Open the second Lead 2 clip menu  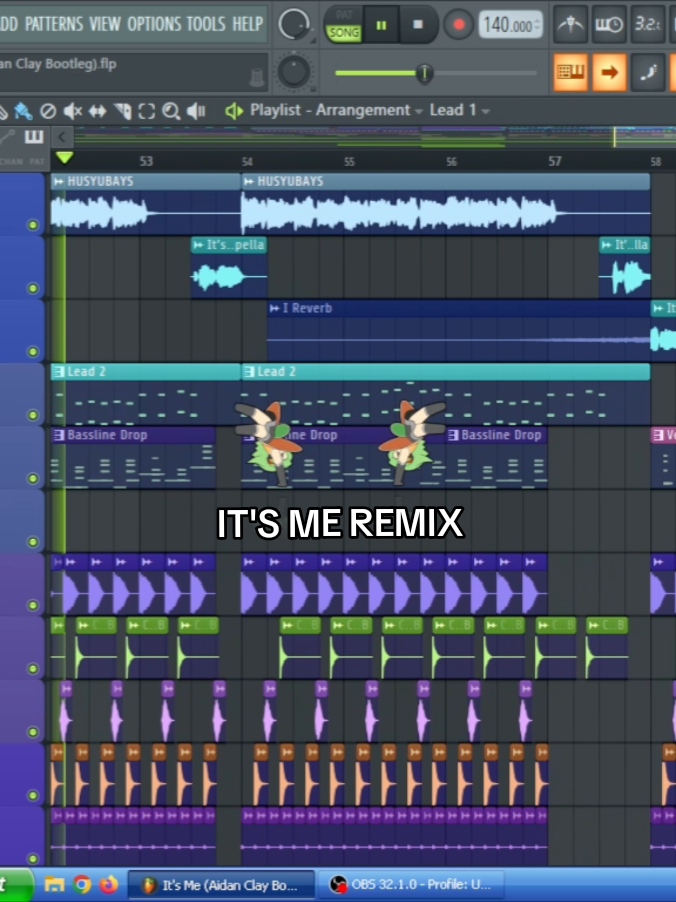coord(249,372)
